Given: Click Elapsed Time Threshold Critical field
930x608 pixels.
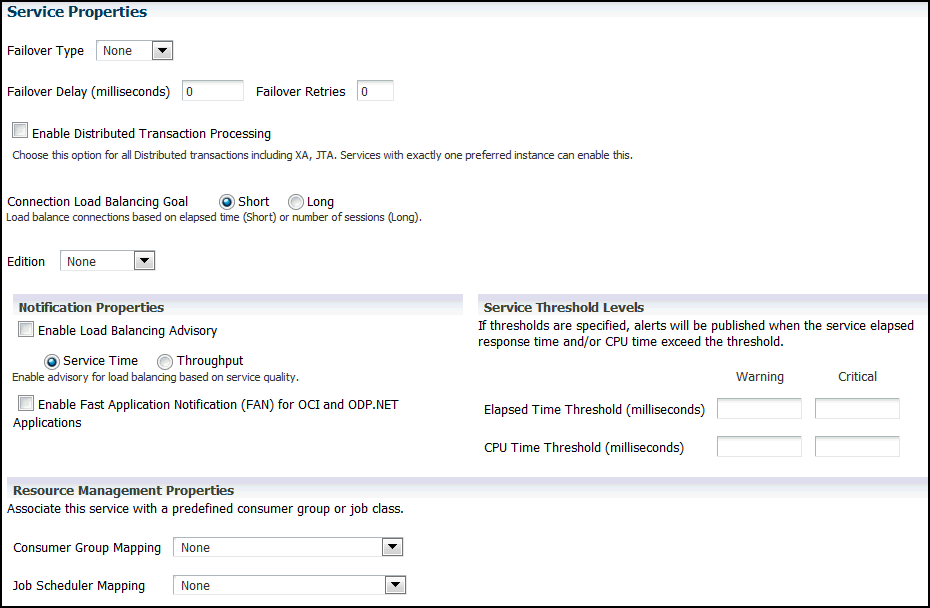Looking at the screenshot, I should click(857, 409).
